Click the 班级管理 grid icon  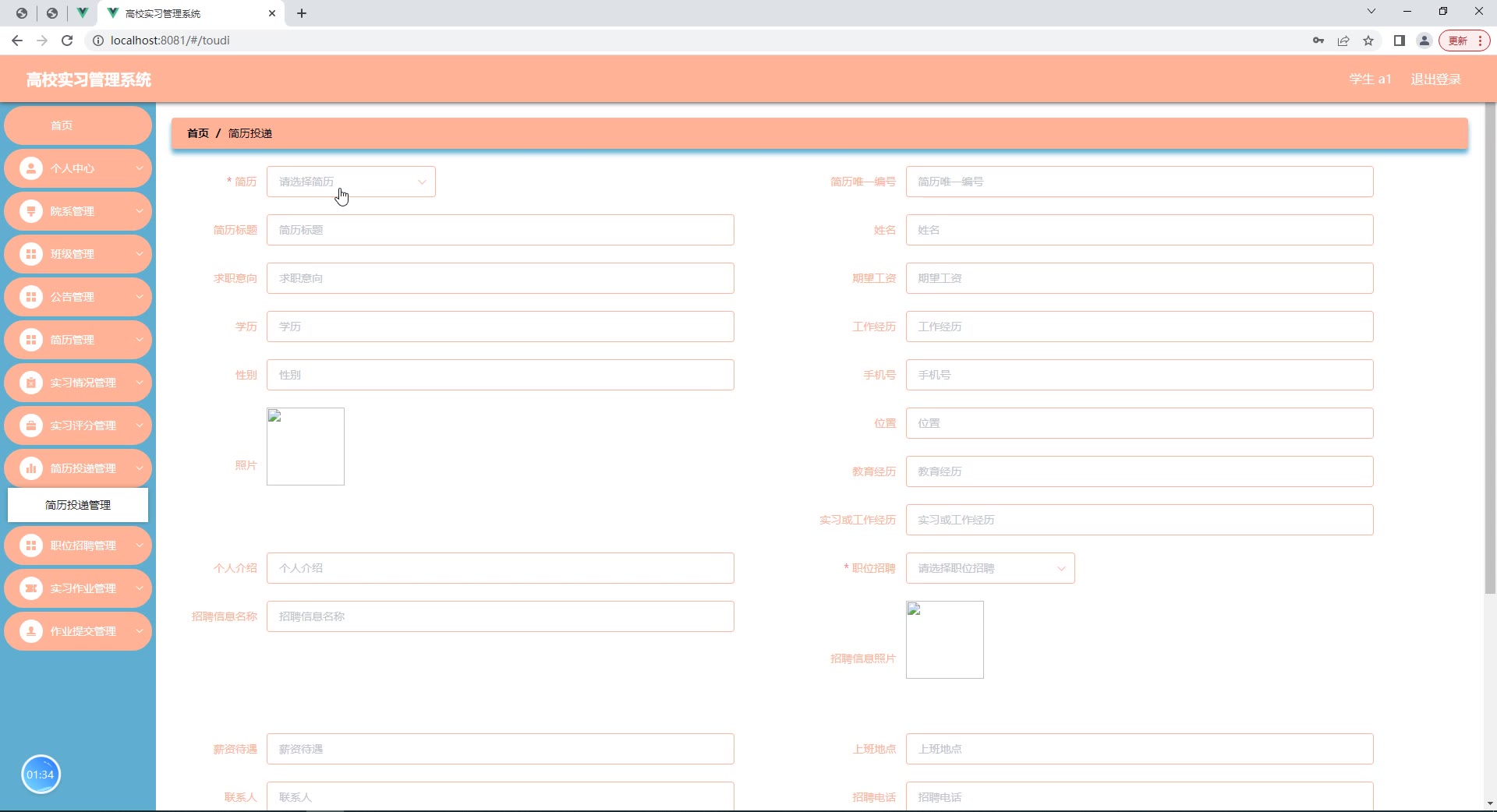coord(31,254)
